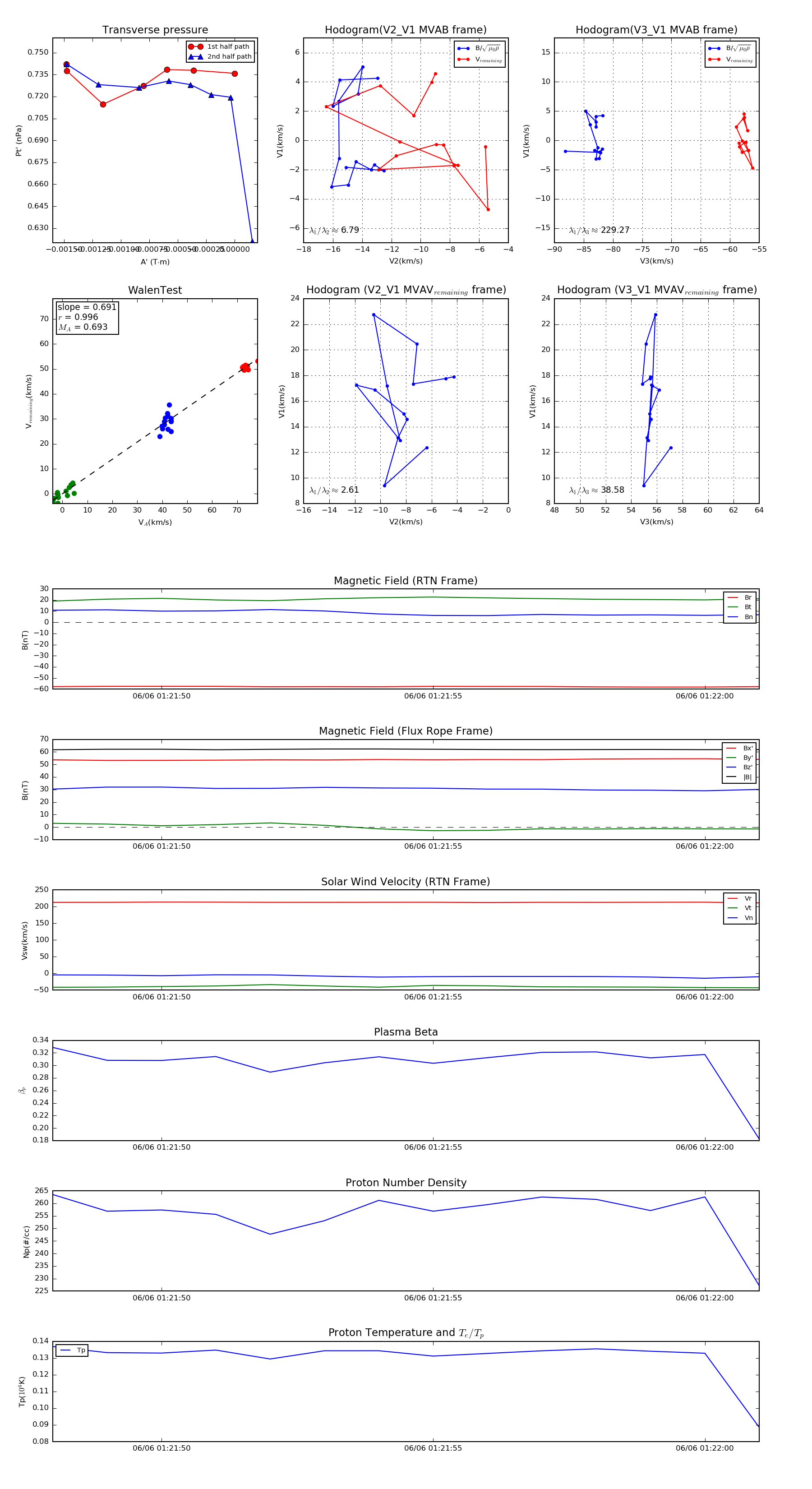The height and width of the screenshot is (1489, 812).
Task: Click the By' legend entry
Action: (x=739, y=758)
